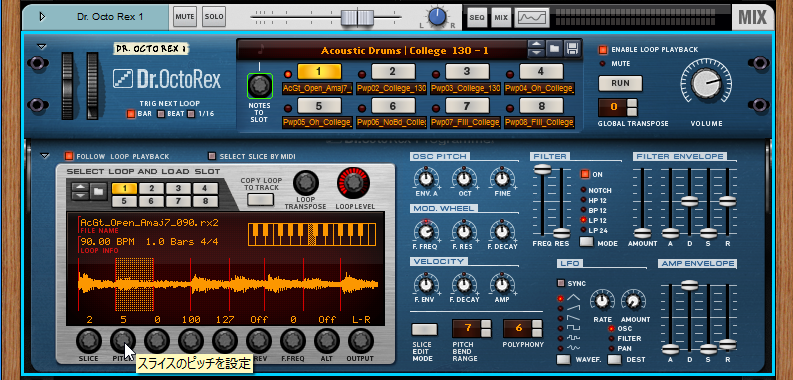Set Trig Next Loop to 1/16
The height and width of the screenshot is (380, 793).
(191, 114)
